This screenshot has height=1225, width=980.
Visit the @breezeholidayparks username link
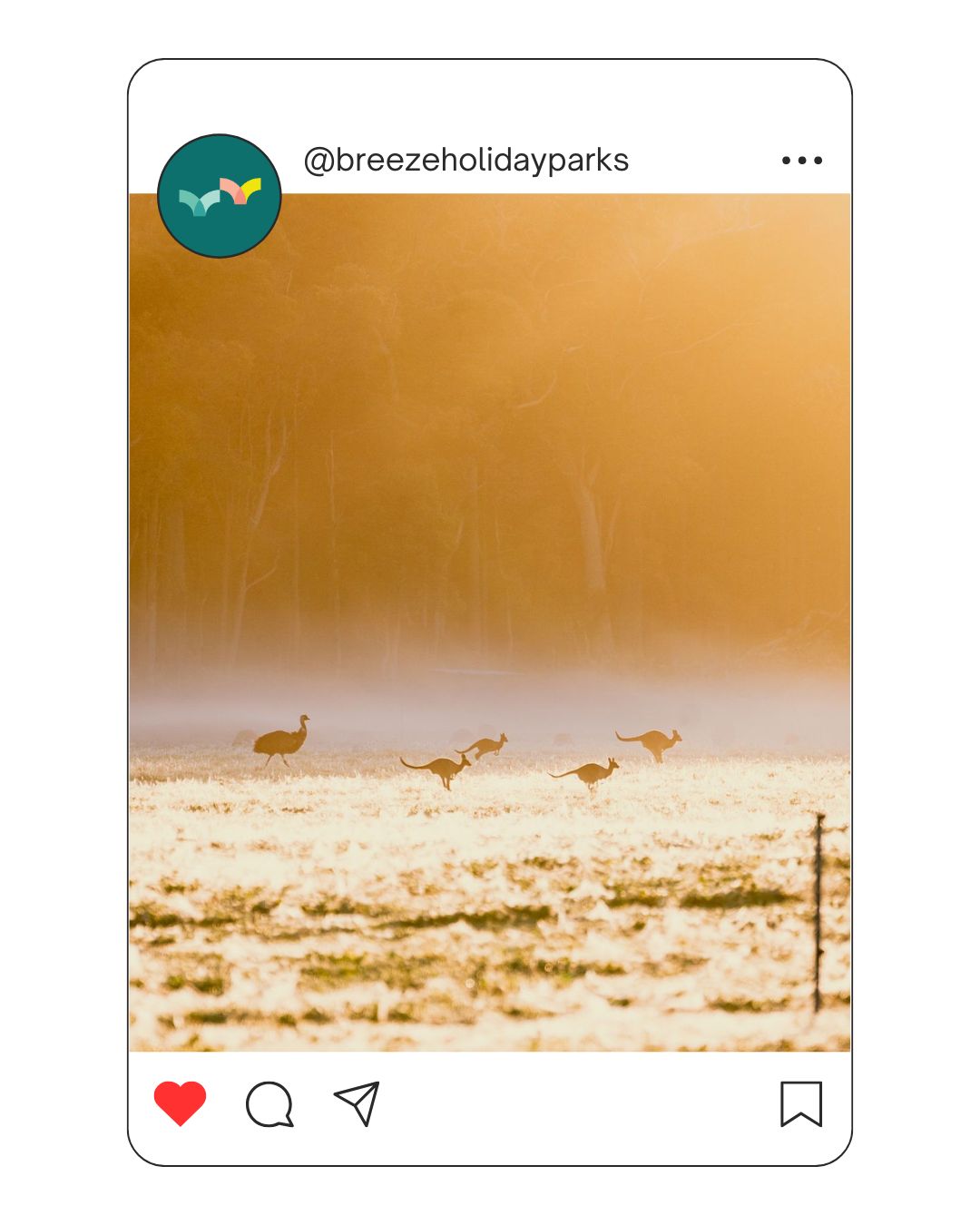pyautogui.click(x=465, y=160)
